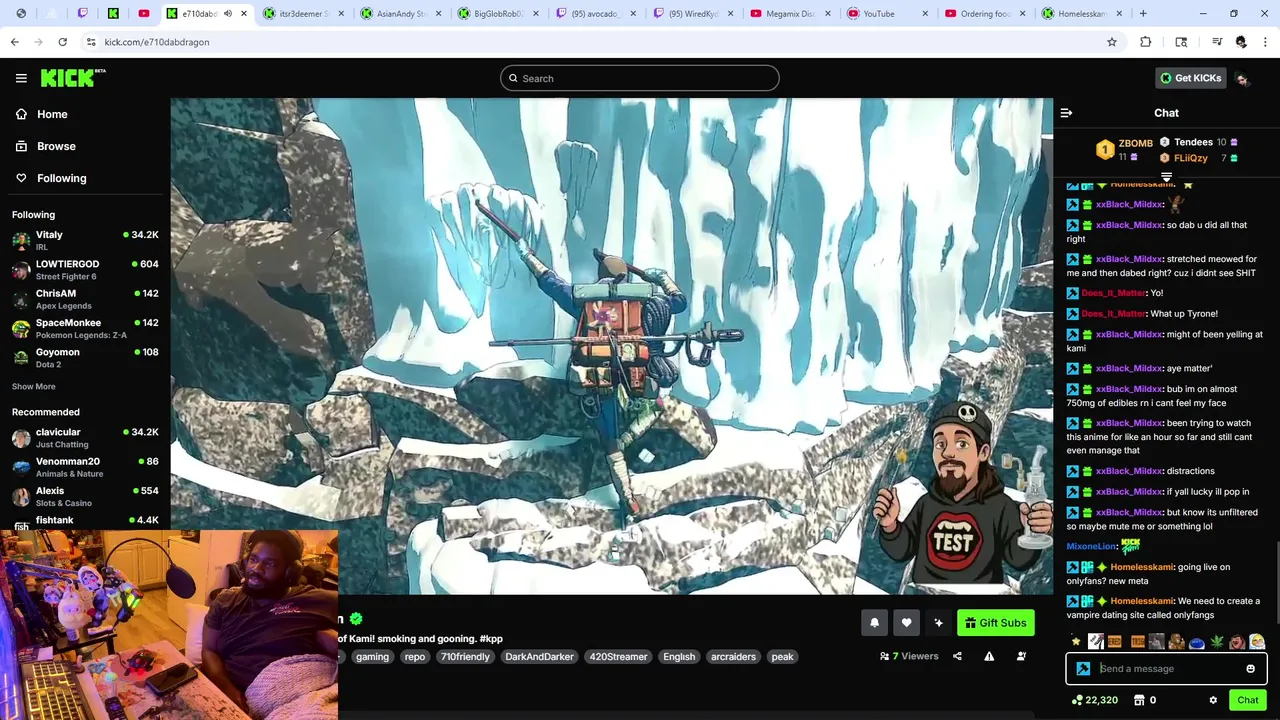Screen dimensions: 1280x720
Task: Focus the Search field
Action: click(x=640, y=78)
